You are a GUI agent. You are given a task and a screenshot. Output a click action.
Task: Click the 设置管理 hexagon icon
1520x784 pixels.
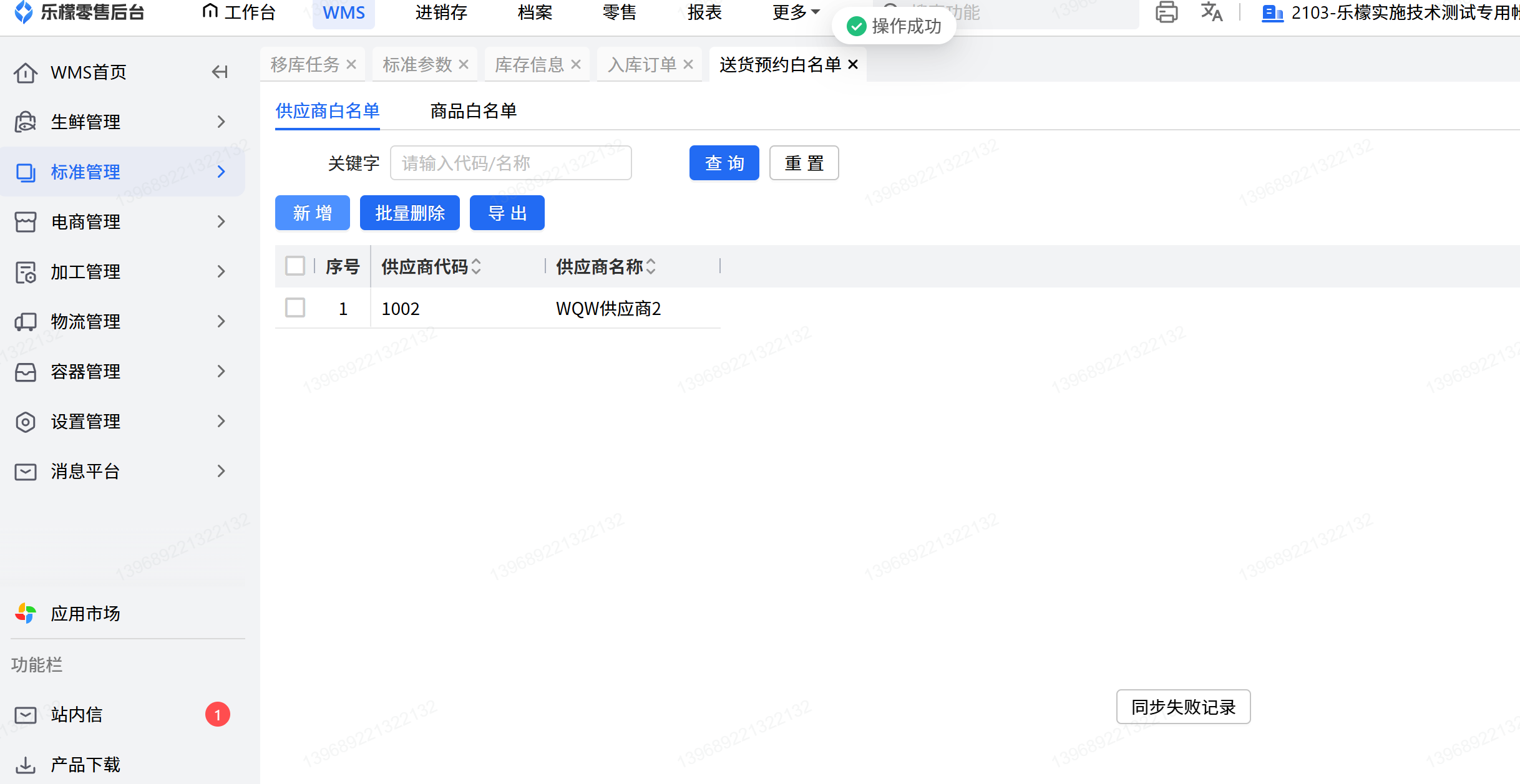click(x=26, y=422)
